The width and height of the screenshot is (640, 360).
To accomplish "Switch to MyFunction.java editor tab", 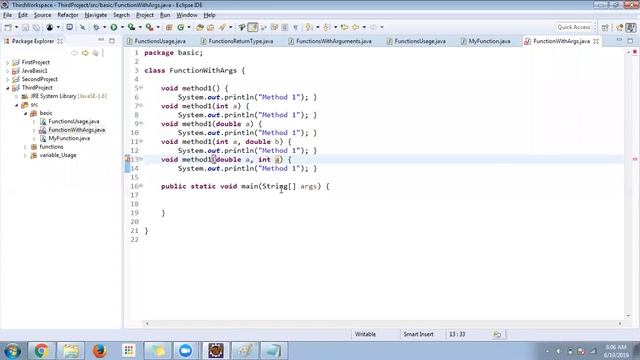I will pyautogui.click(x=489, y=41).
